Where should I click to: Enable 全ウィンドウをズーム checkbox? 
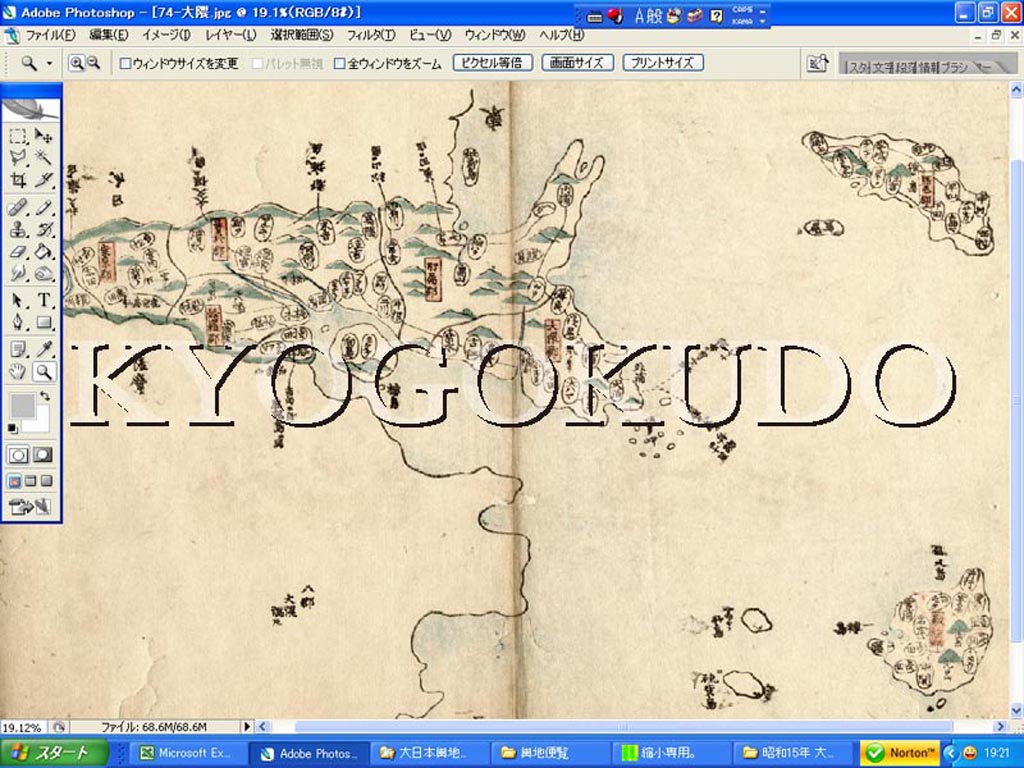coord(339,64)
